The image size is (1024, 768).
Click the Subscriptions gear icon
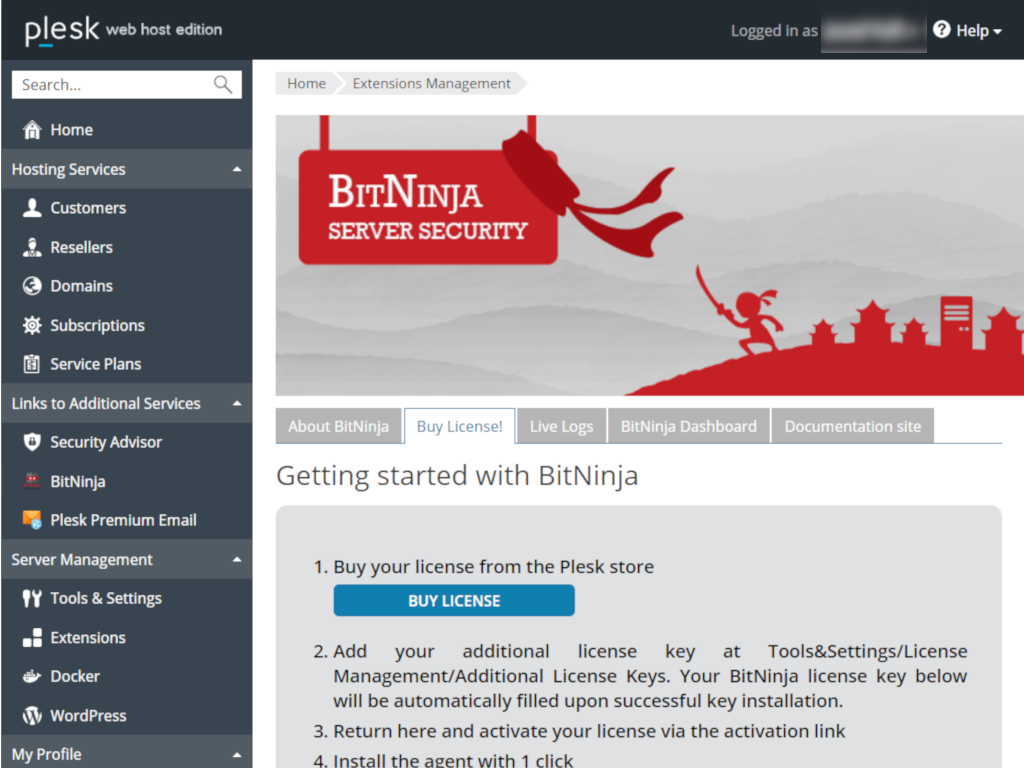32,325
